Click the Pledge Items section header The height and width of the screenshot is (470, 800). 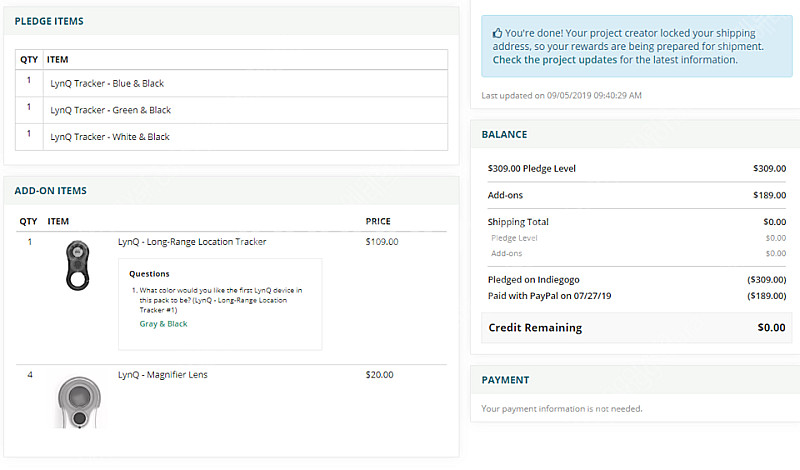49,21
